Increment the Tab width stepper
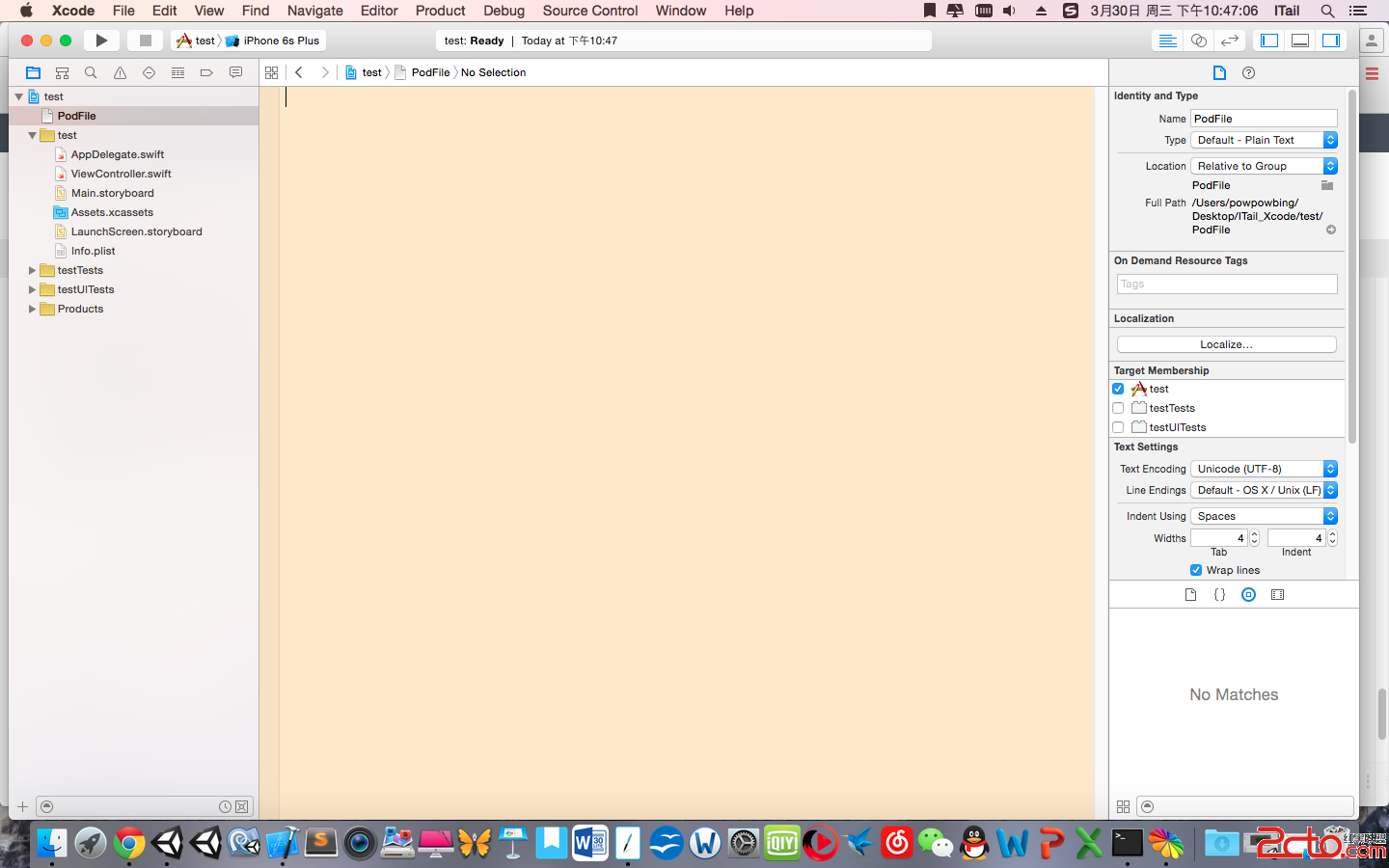 [x=1254, y=534]
